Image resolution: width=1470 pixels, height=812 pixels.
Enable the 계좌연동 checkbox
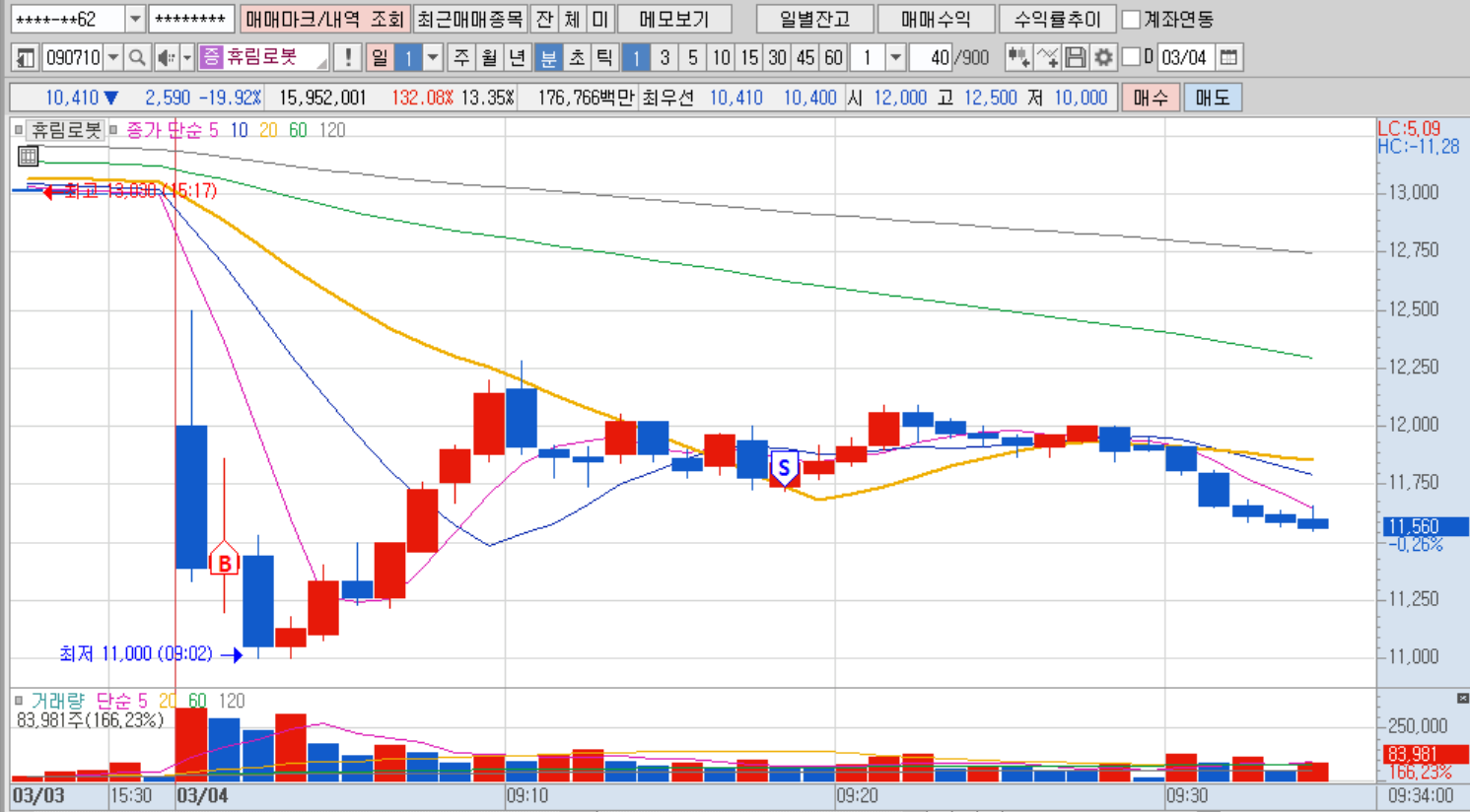coord(1132,20)
